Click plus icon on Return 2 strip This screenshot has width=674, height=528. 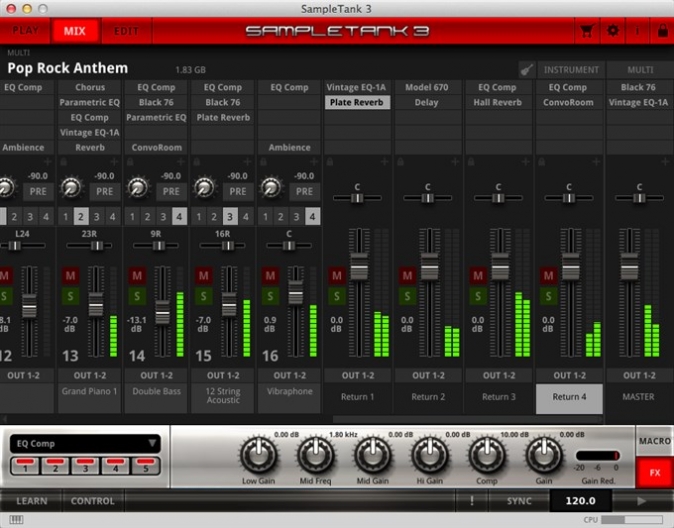455,162
